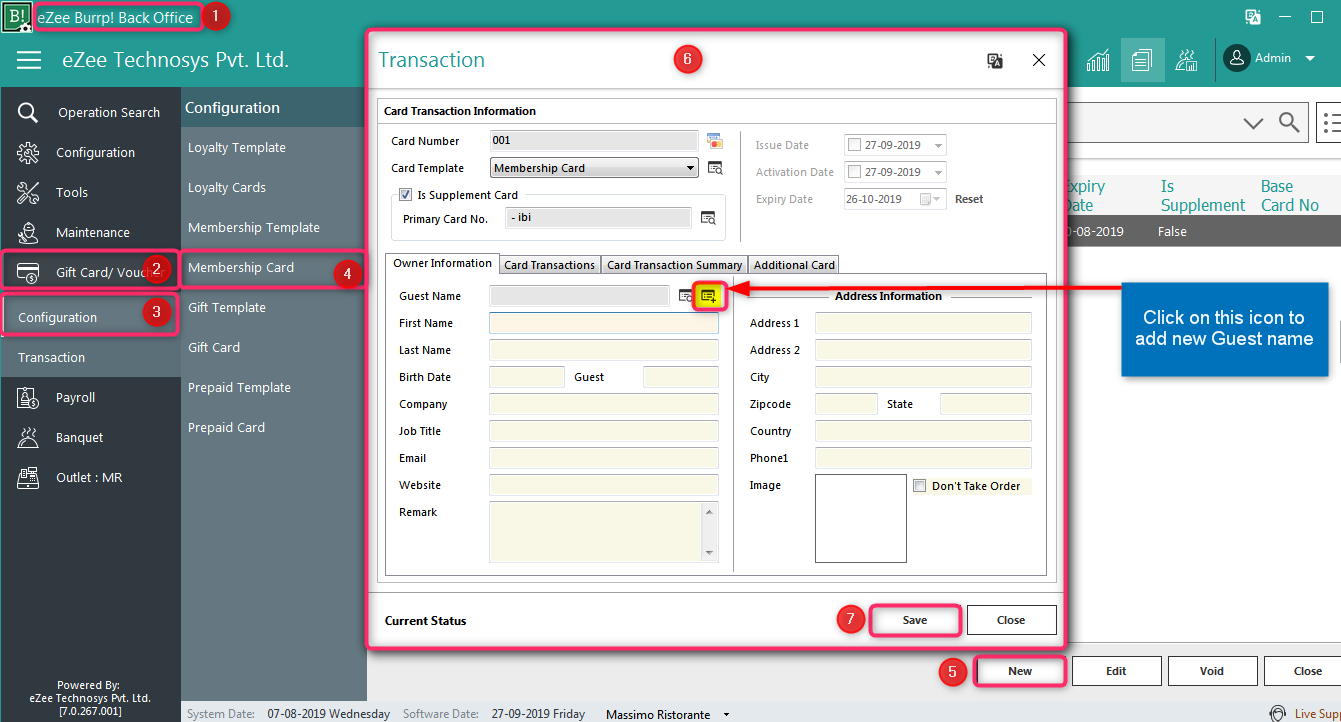Screen dimensions: 1341x722
Task: Click the Configuration gears icon in sidebar
Action: click(28, 152)
